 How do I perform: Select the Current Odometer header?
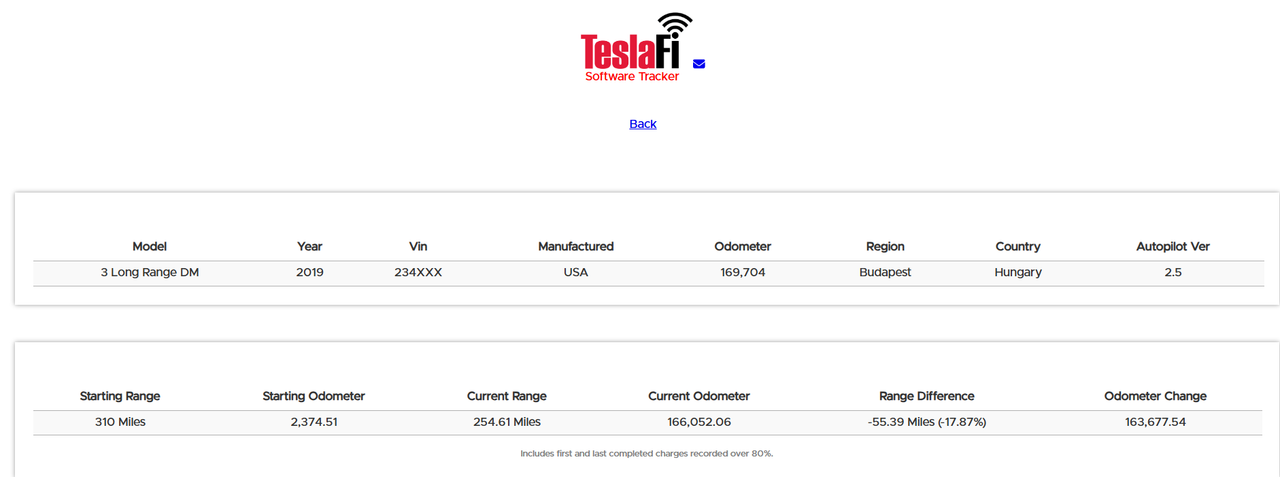pyautogui.click(x=699, y=397)
